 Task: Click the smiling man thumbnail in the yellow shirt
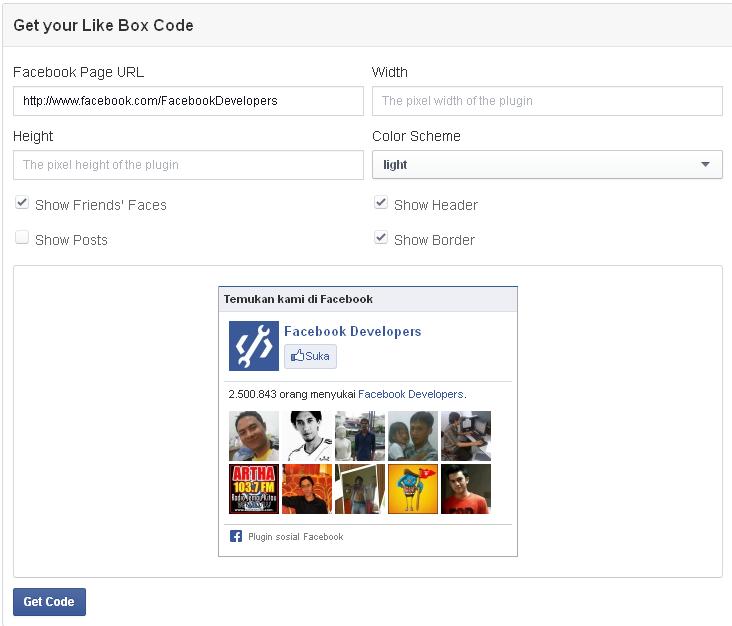[254, 436]
